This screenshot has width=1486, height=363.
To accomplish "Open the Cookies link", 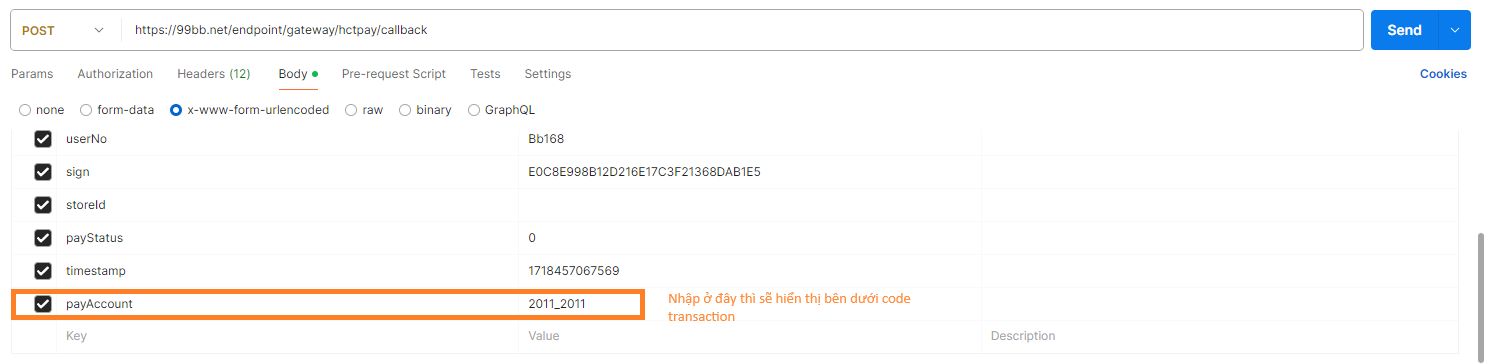I will (x=1443, y=74).
